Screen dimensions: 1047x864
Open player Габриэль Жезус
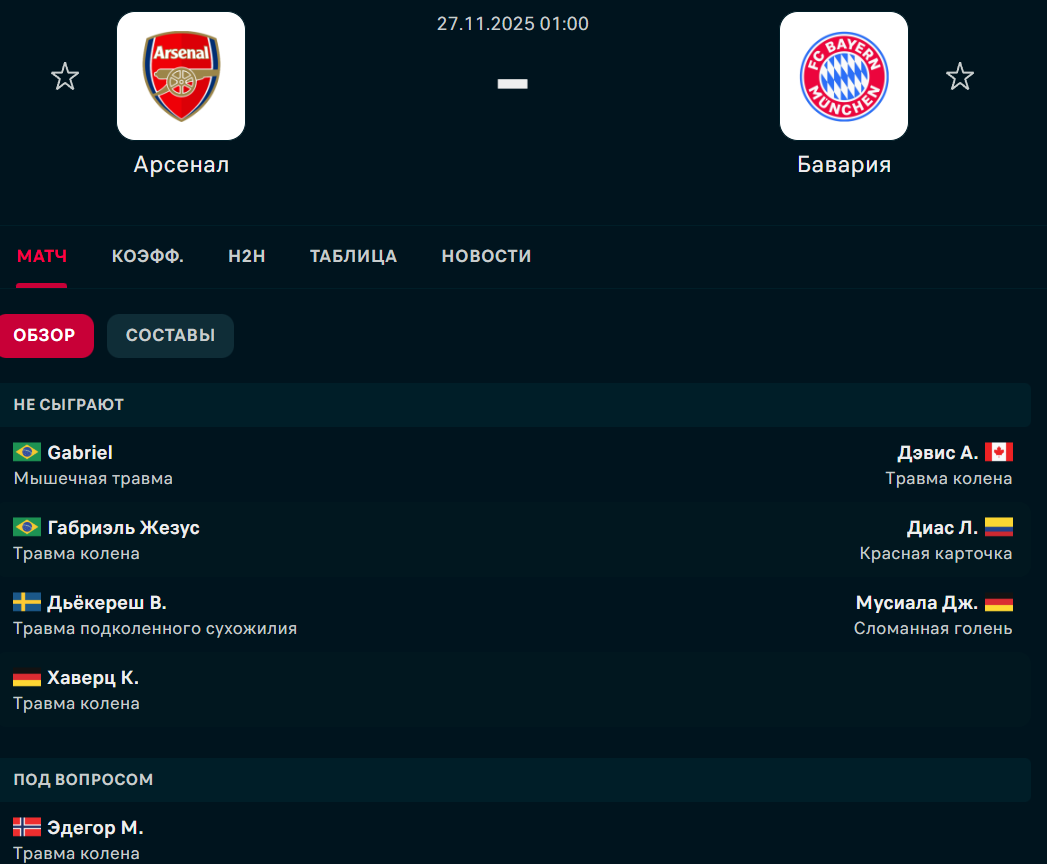[x=123, y=528]
